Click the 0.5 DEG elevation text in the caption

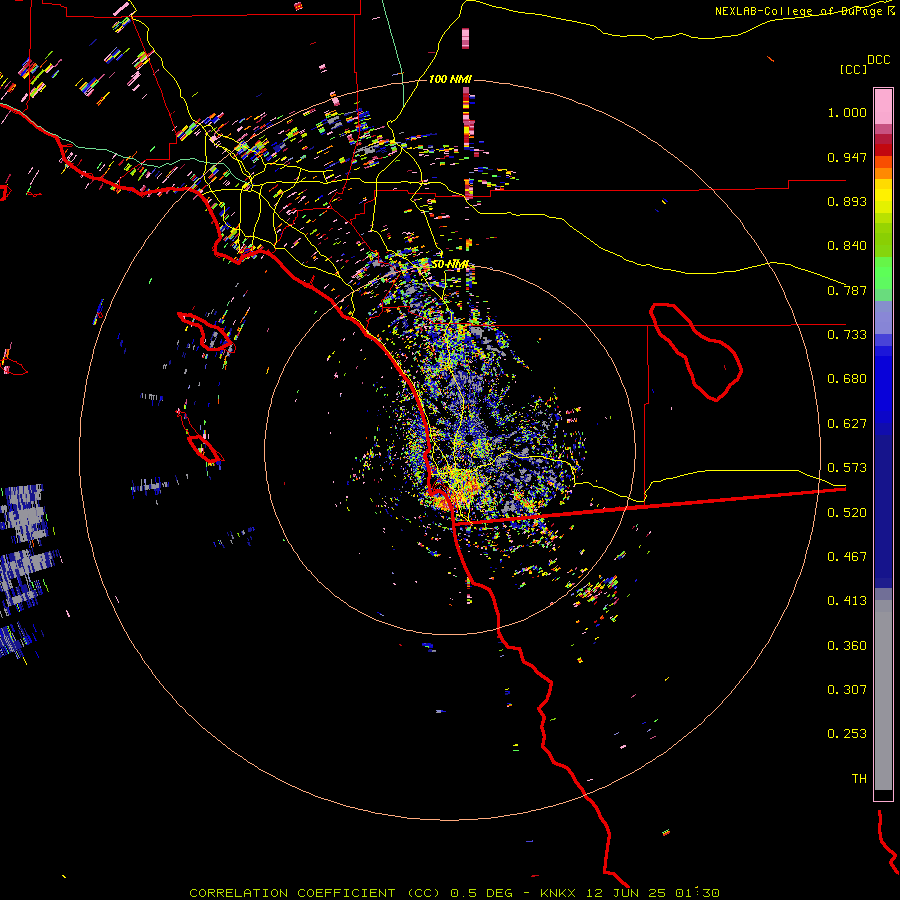tap(481, 893)
